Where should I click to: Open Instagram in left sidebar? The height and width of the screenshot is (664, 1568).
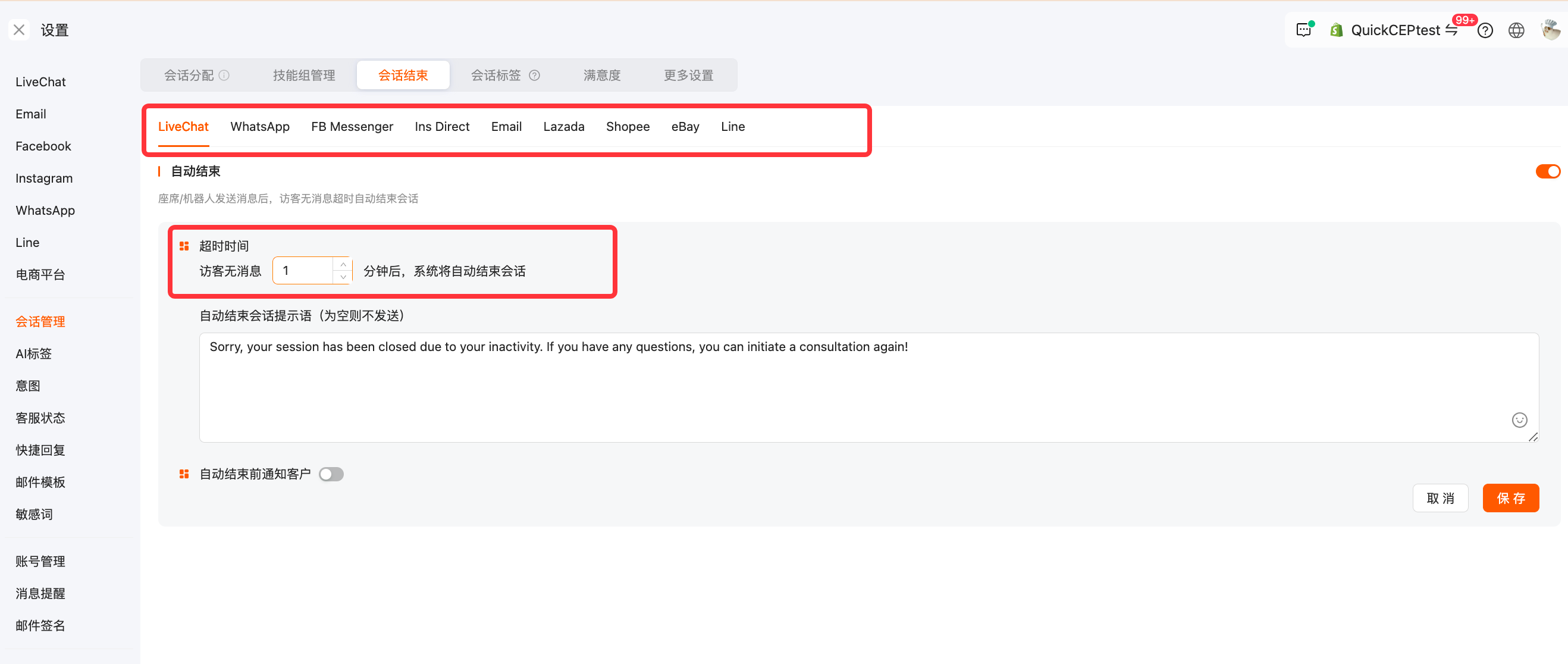44,178
